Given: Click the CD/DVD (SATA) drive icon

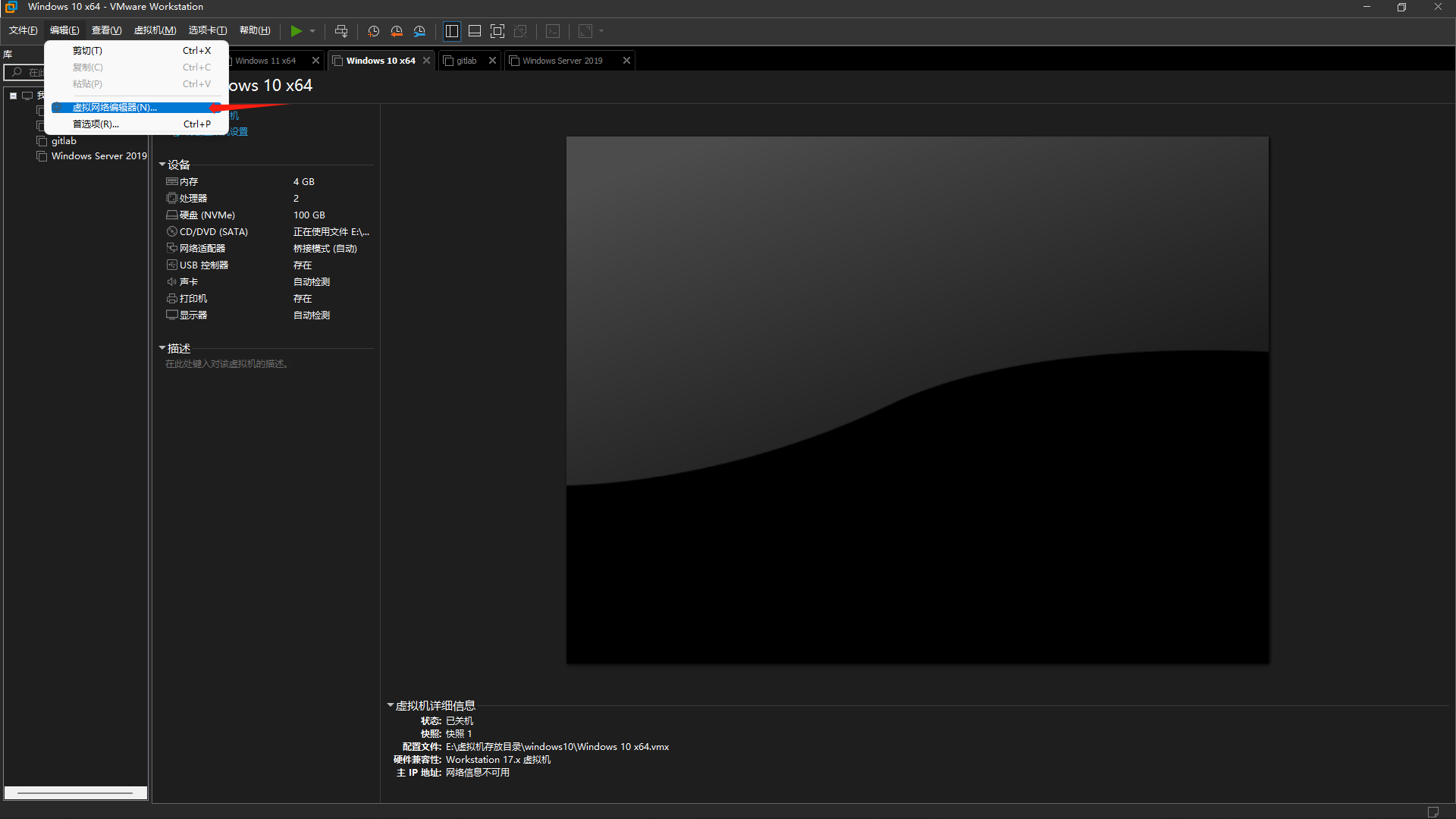Looking at the screenshot, I should point(172,232).
